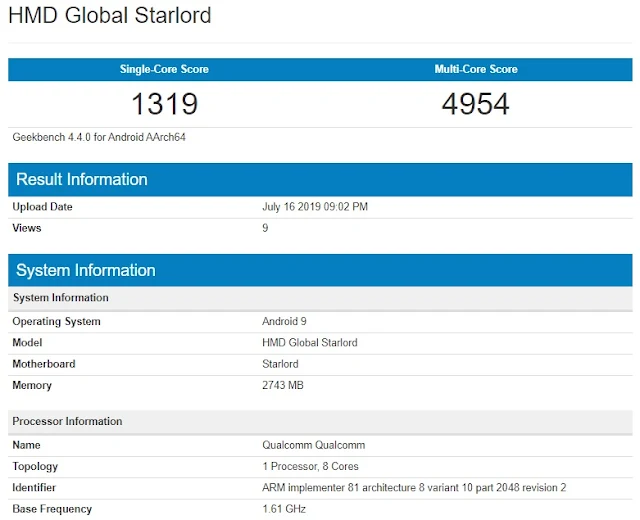Viewport: 640px width, 520px height.
Task: Select the 2743 MB memory value
Action: [284, 386]
